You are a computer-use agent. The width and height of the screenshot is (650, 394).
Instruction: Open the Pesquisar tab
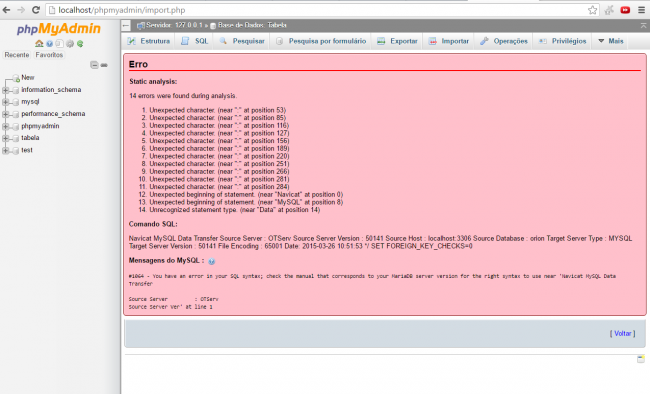click(242, 41)
